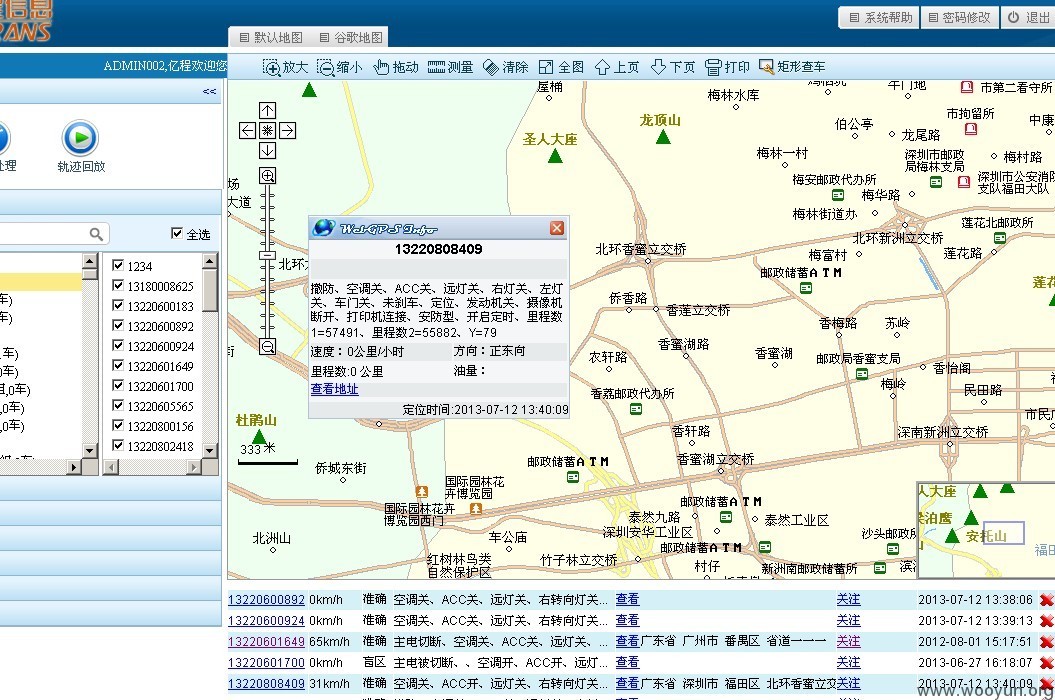This screenshot has height=700, width=1055.
Task: Click the overview minimap thumbnail
Action: [x=986, y=530]
